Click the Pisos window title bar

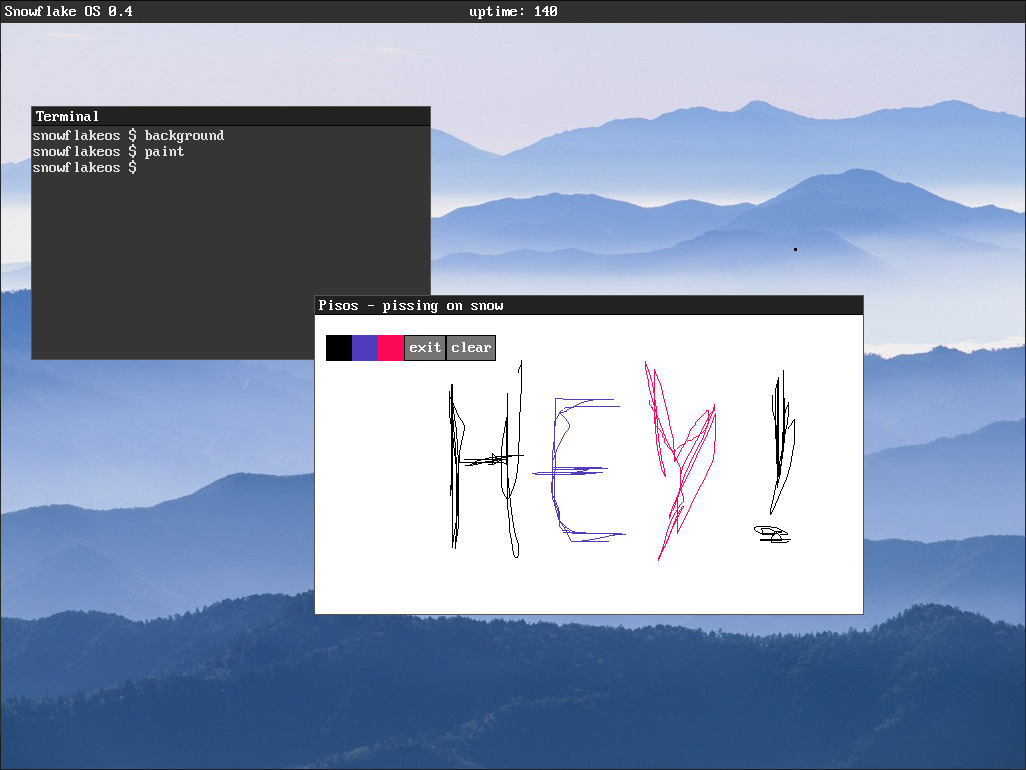[589, 306]
